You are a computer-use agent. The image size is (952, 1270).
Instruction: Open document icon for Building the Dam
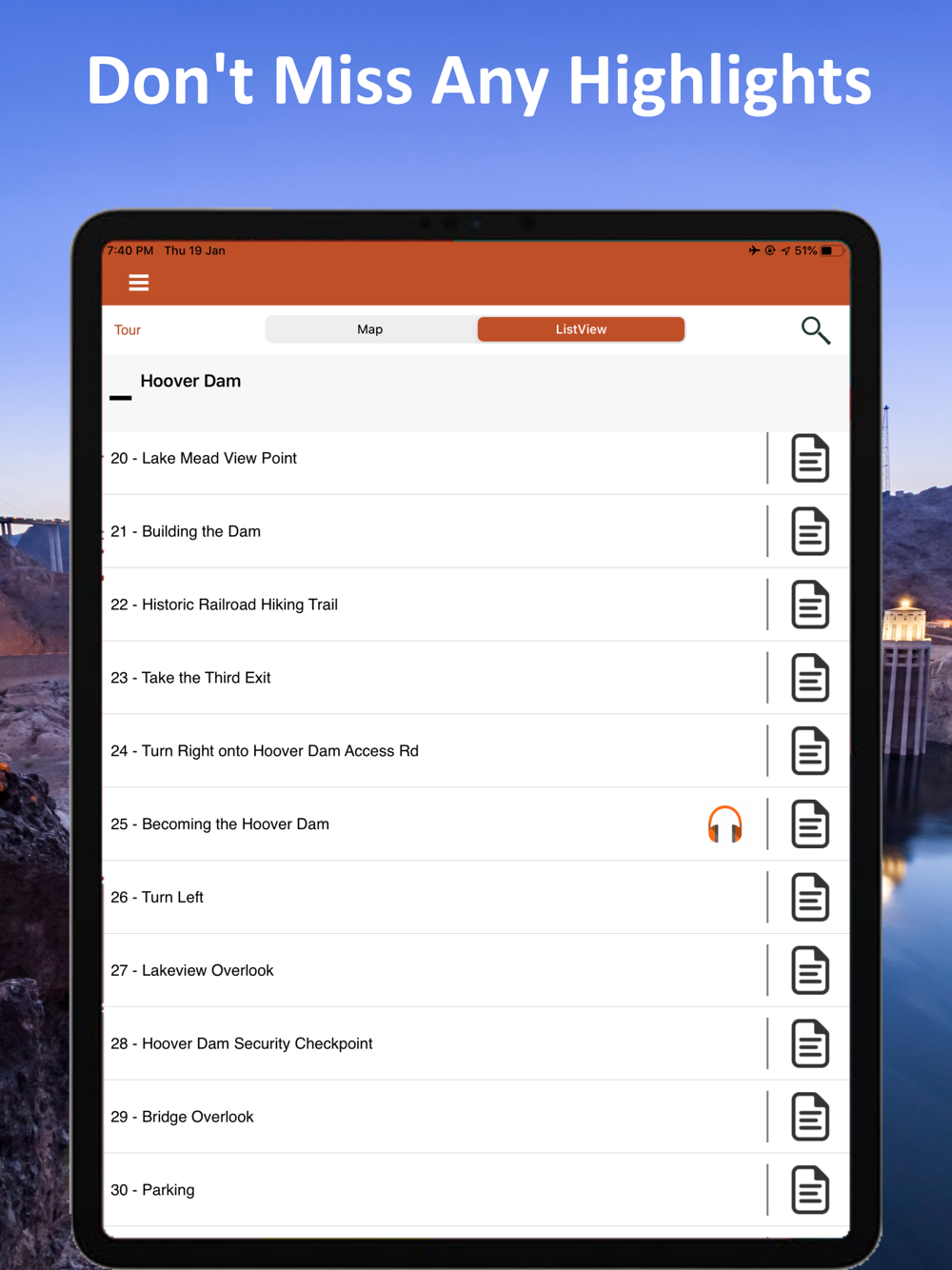pyautogui.click(x=810, y=531)
